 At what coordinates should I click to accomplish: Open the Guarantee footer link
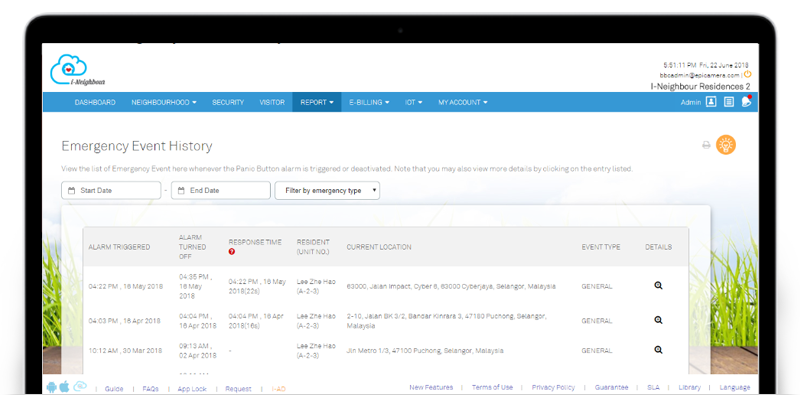611,387
